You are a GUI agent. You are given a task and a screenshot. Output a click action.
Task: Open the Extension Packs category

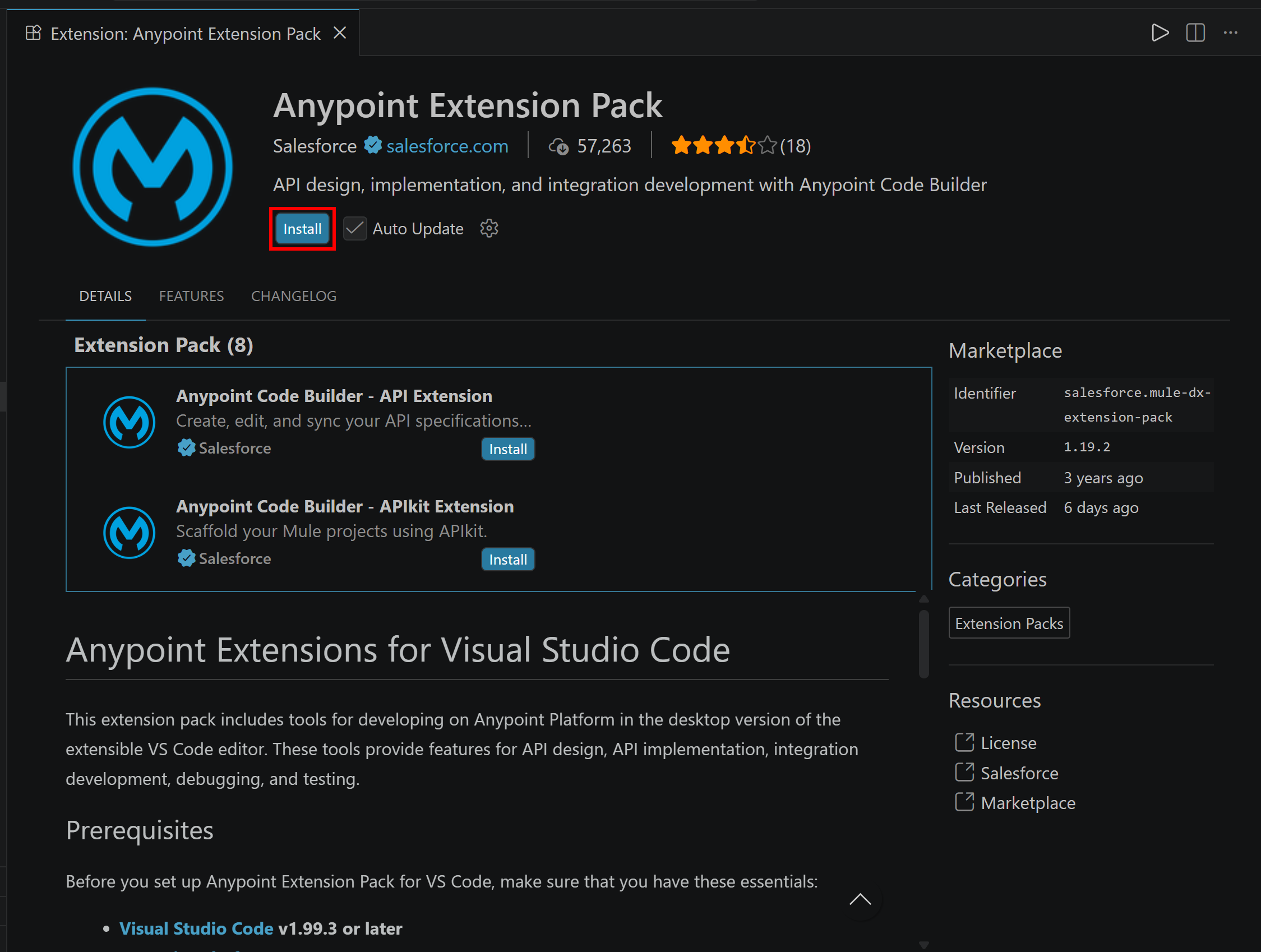click(1009, 623)
